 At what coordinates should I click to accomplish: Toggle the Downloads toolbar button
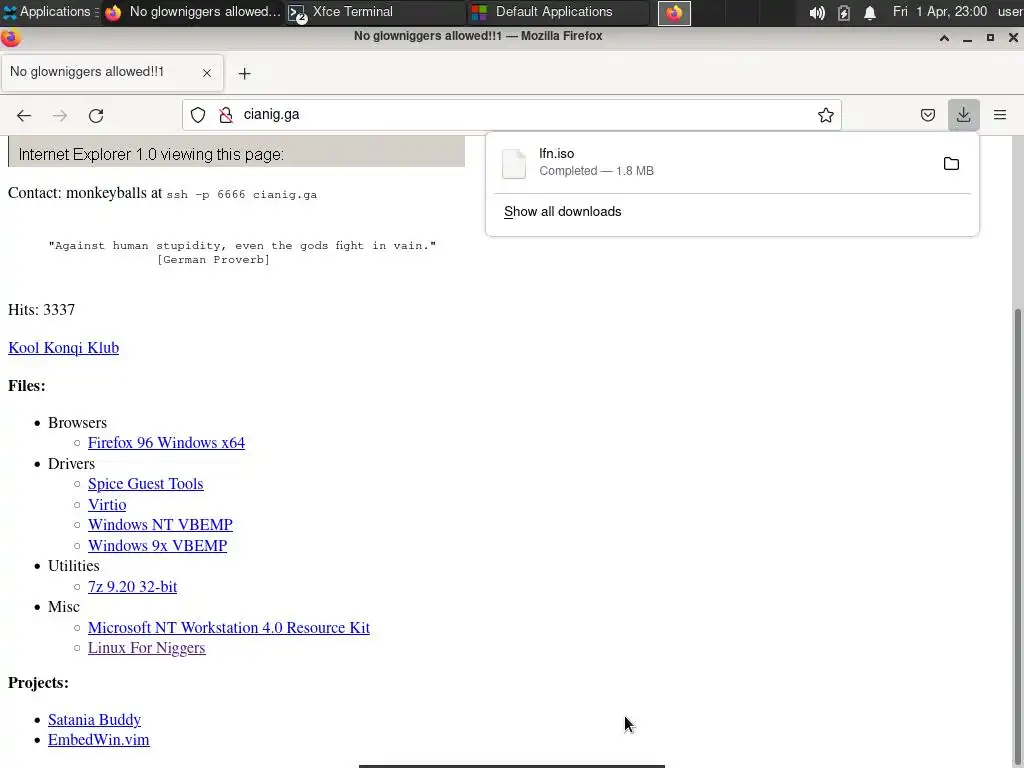point(963,115)
